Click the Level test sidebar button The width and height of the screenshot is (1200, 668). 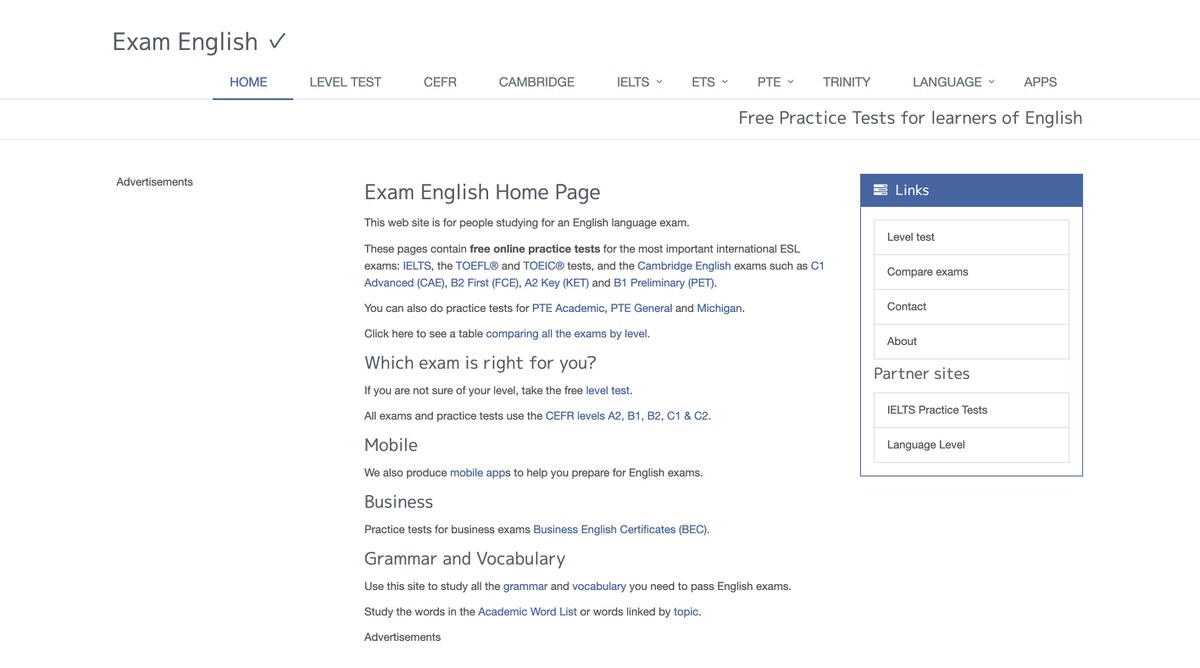[x=970, y=237]
